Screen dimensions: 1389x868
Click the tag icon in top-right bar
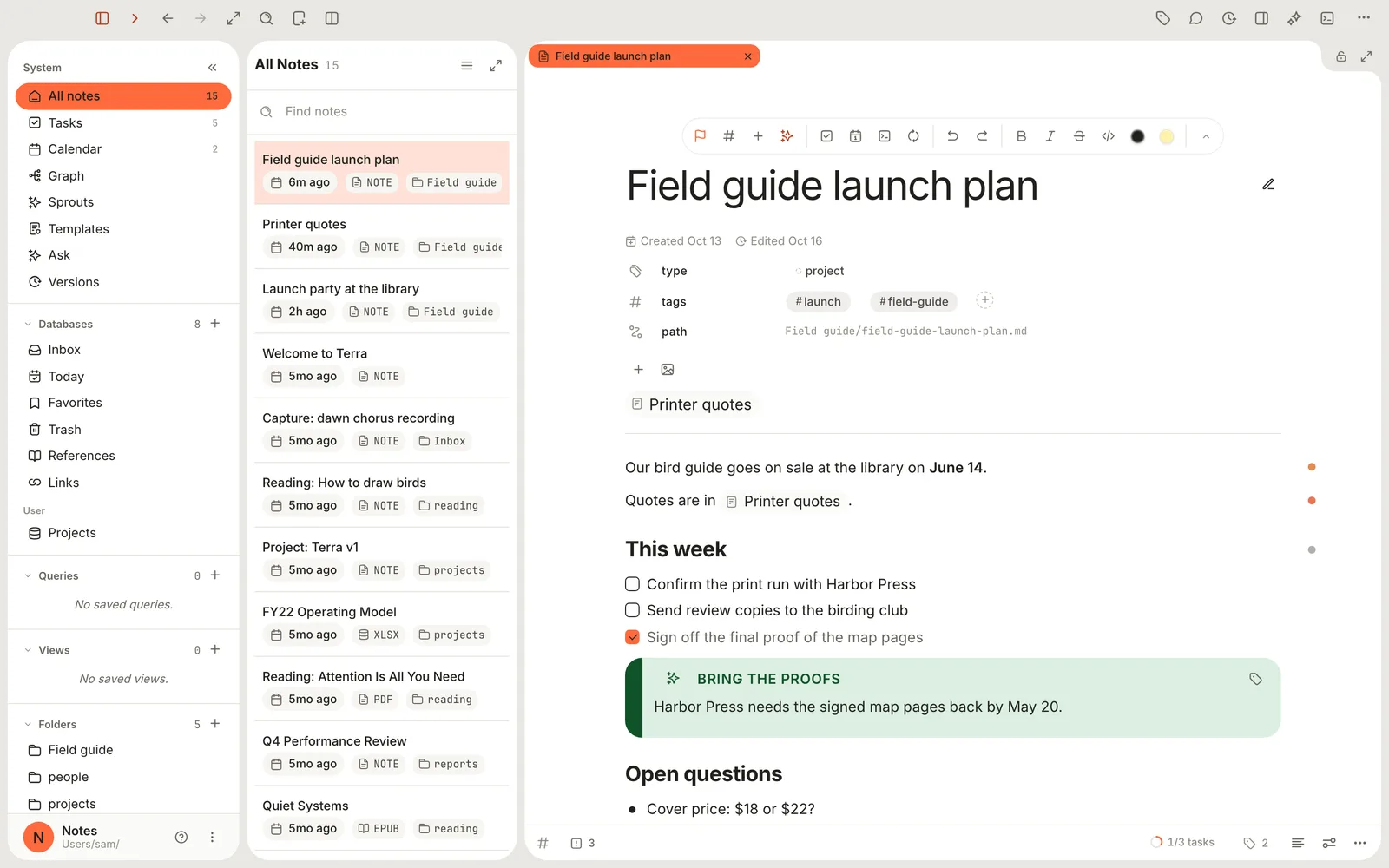pos(1163,18)
